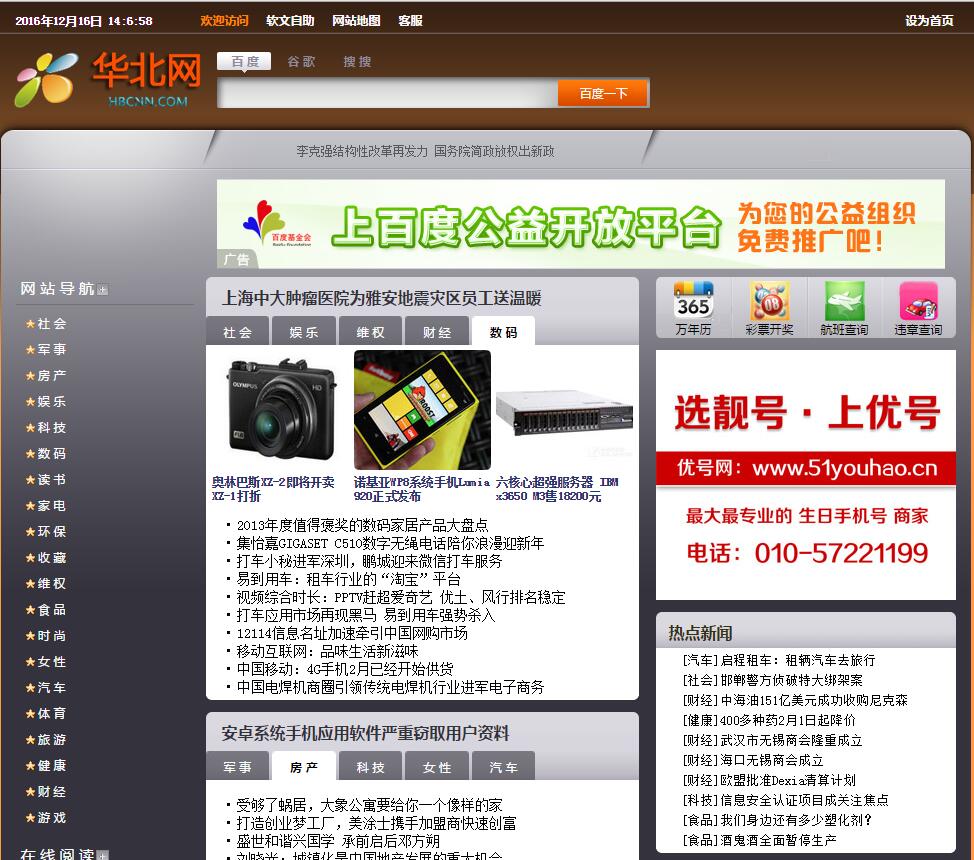Switch to the 维权 news tab
The width and height of the screenshot is (974, 860).
[x=370, y=332]
